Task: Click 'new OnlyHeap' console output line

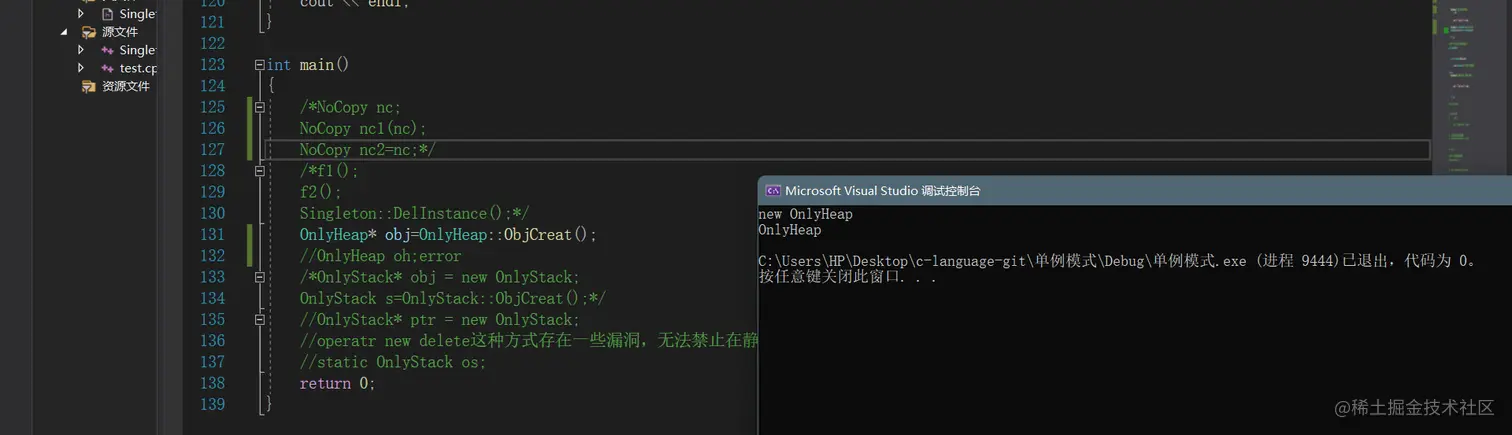Action: click(x=805, y=214)
